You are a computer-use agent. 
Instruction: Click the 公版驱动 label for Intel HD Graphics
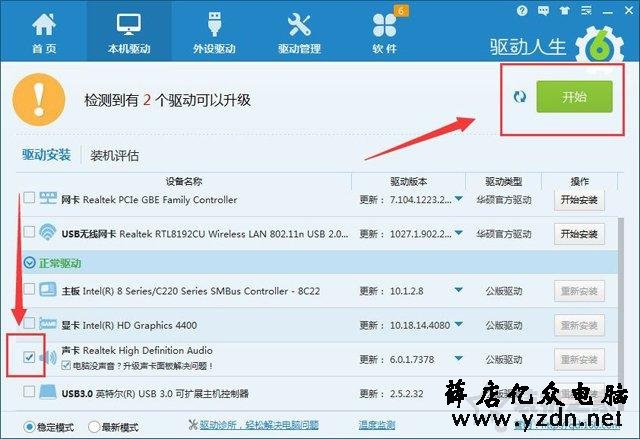[504, 326]
